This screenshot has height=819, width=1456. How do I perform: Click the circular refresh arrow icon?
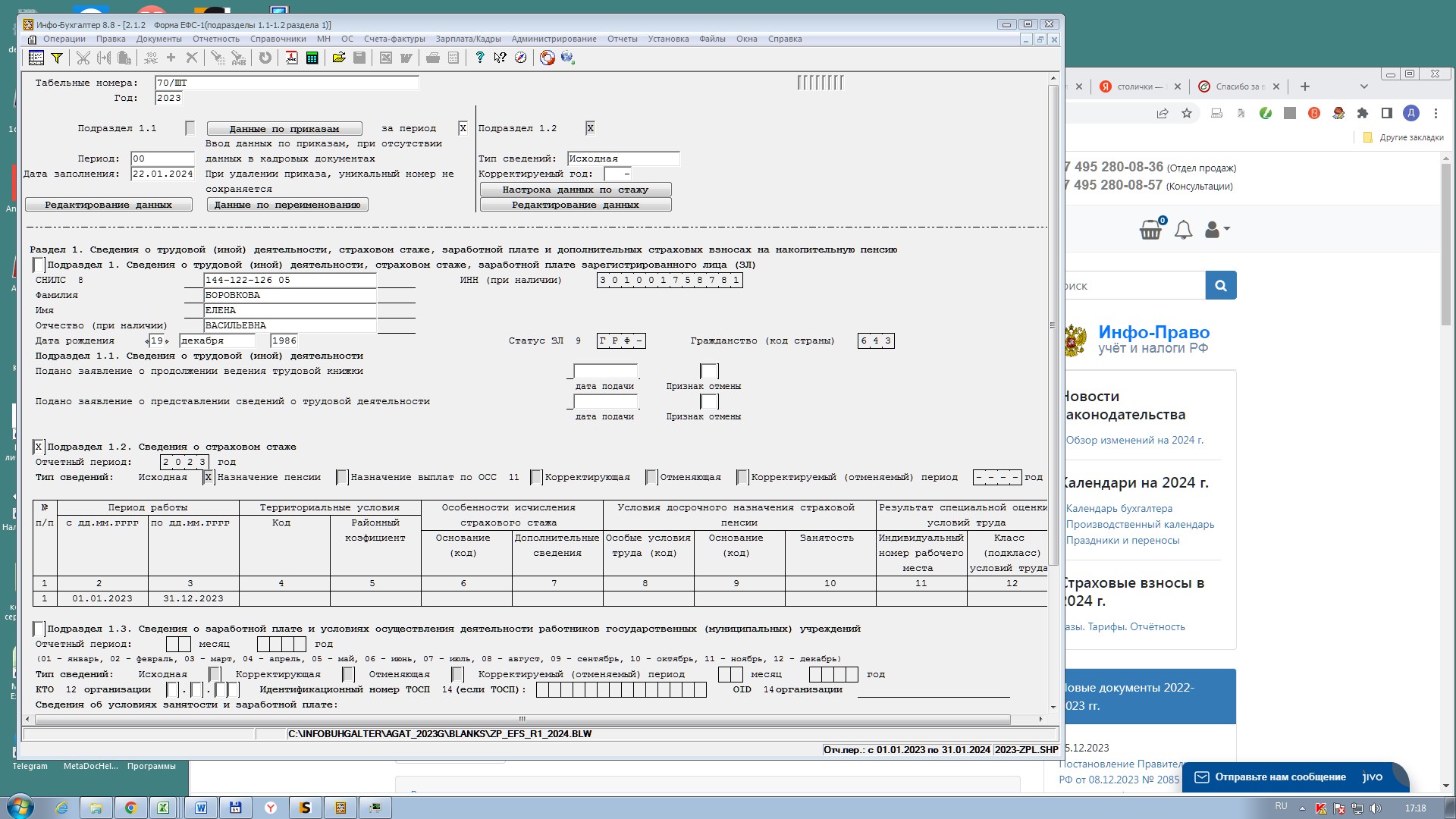click(265, 58)
